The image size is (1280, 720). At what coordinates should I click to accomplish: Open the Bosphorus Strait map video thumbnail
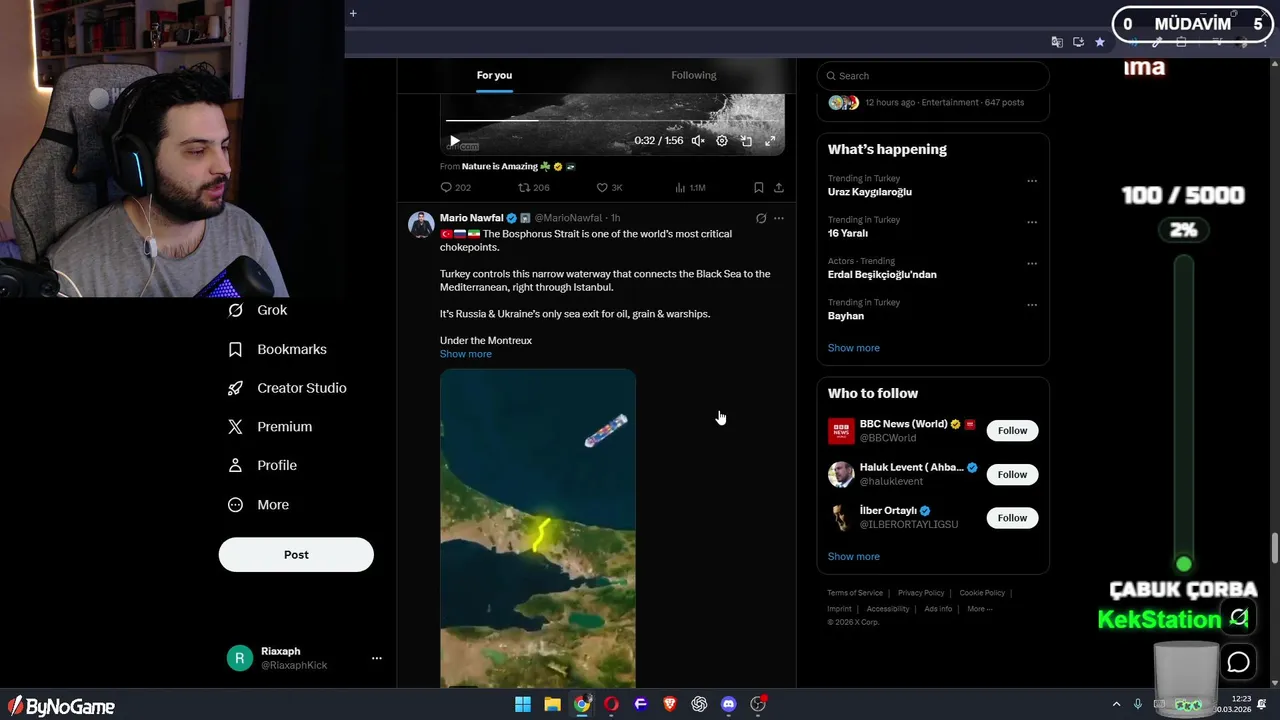538,528
